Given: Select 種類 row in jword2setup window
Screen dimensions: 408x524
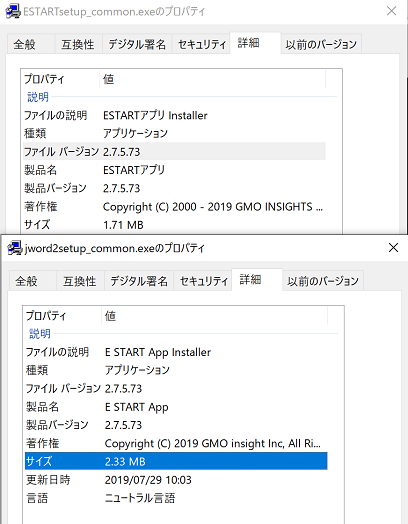Looking at the screenshot, I should pyautogui.click(x=176, y=370).
